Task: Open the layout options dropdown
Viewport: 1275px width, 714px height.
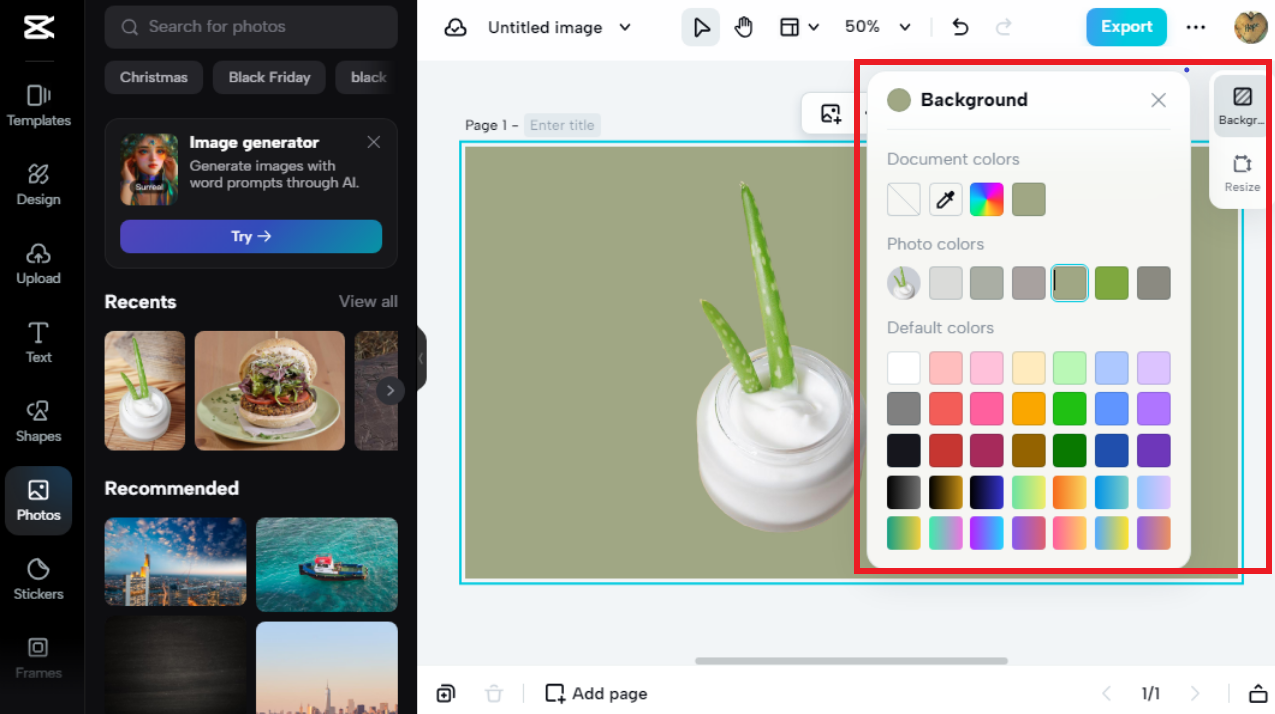Action: [x=799, y=27]
